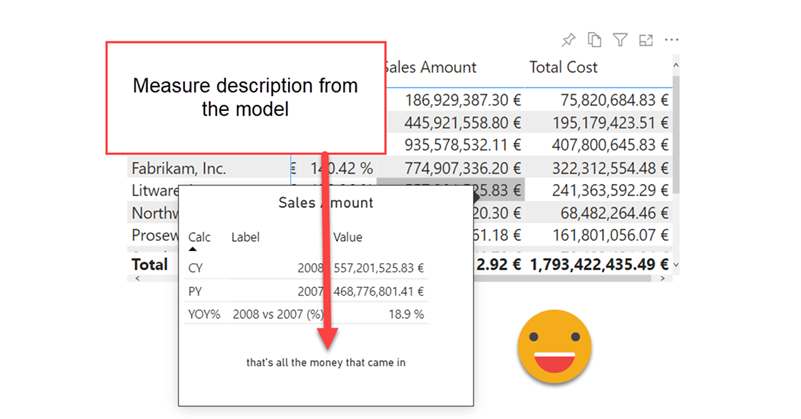
Task: Open the filter funnel icon on visual
Action: (620, 40)
